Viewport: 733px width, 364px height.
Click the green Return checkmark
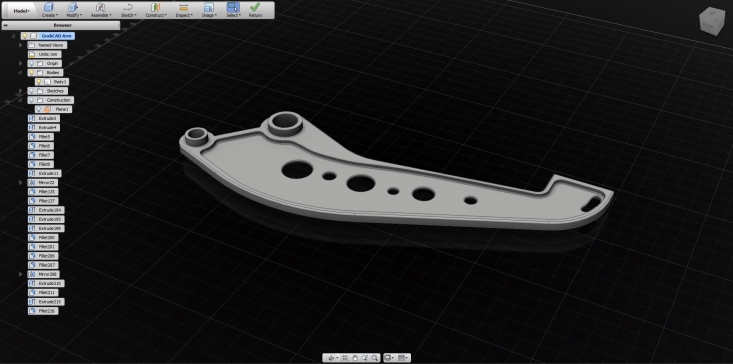(255, 9)
